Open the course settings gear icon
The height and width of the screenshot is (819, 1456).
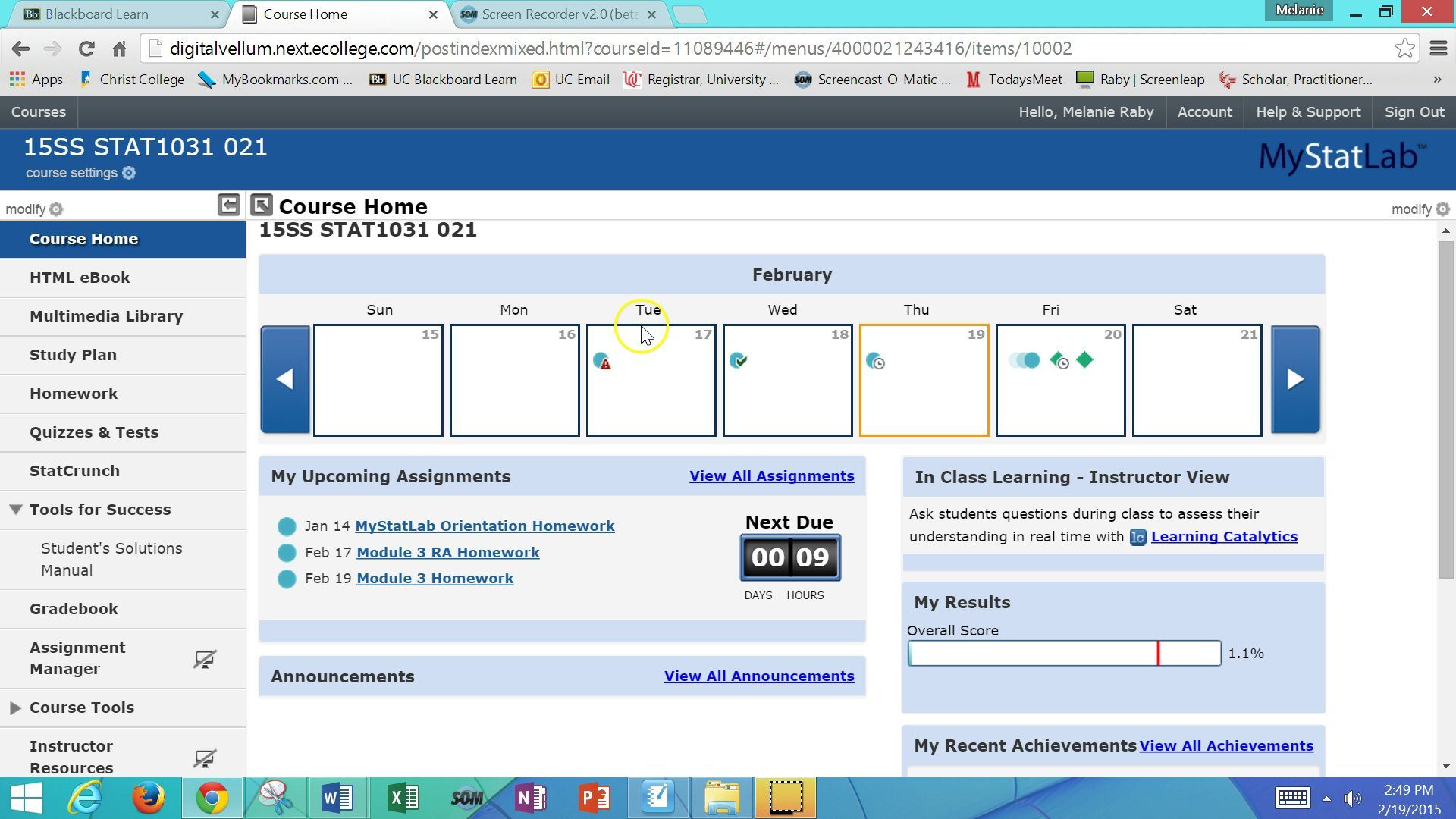click(130, 173)
